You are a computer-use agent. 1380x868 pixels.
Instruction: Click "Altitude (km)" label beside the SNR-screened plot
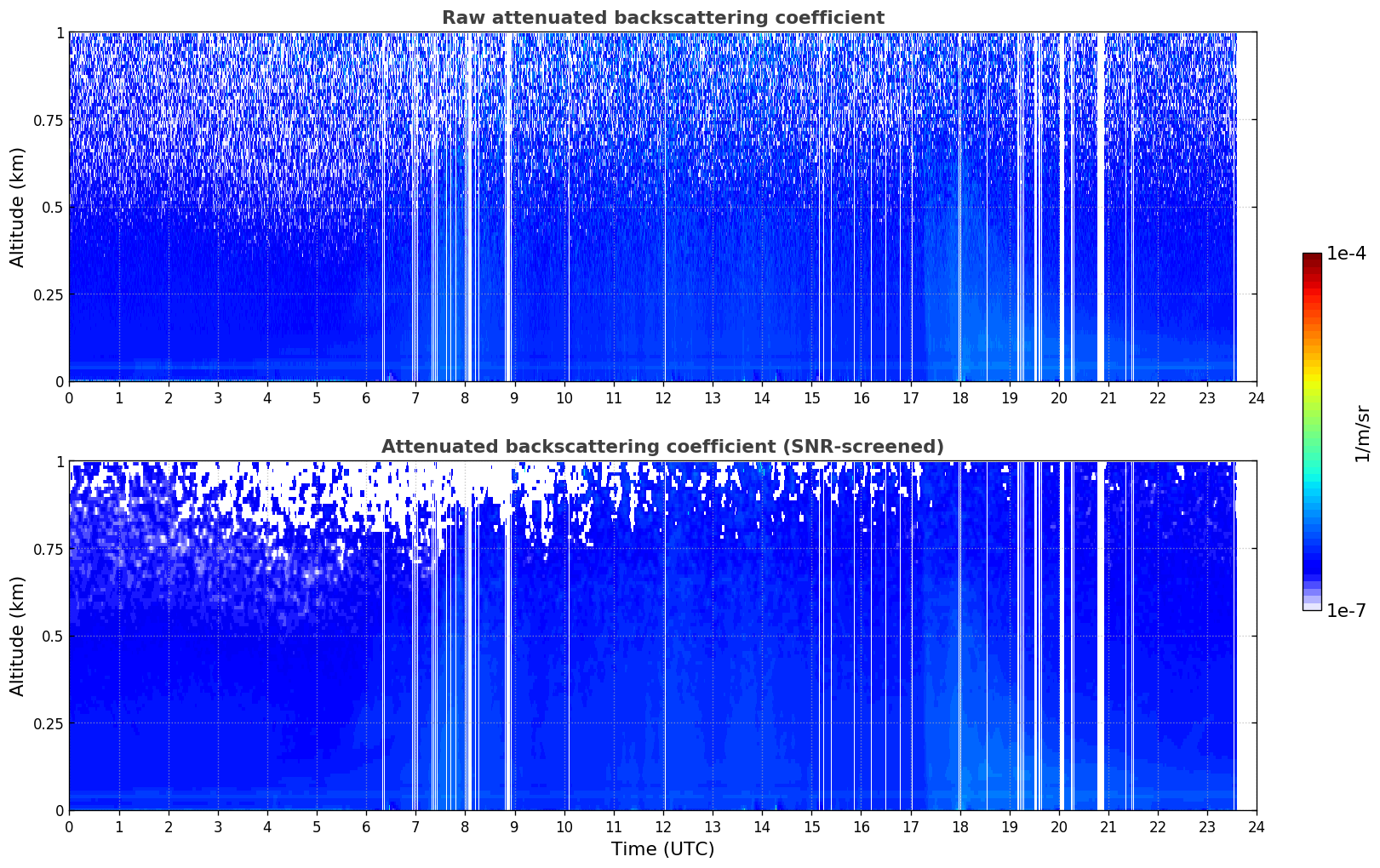18,636
